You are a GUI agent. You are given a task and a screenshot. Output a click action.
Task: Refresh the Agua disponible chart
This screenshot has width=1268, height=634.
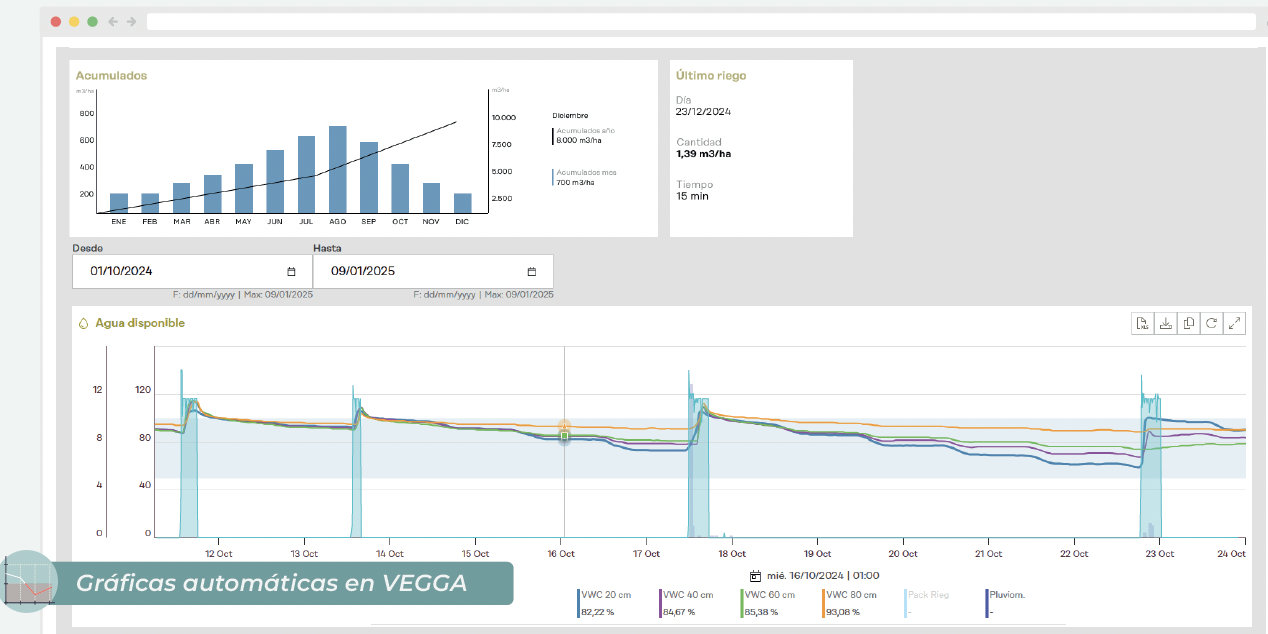coord(1212,323)
